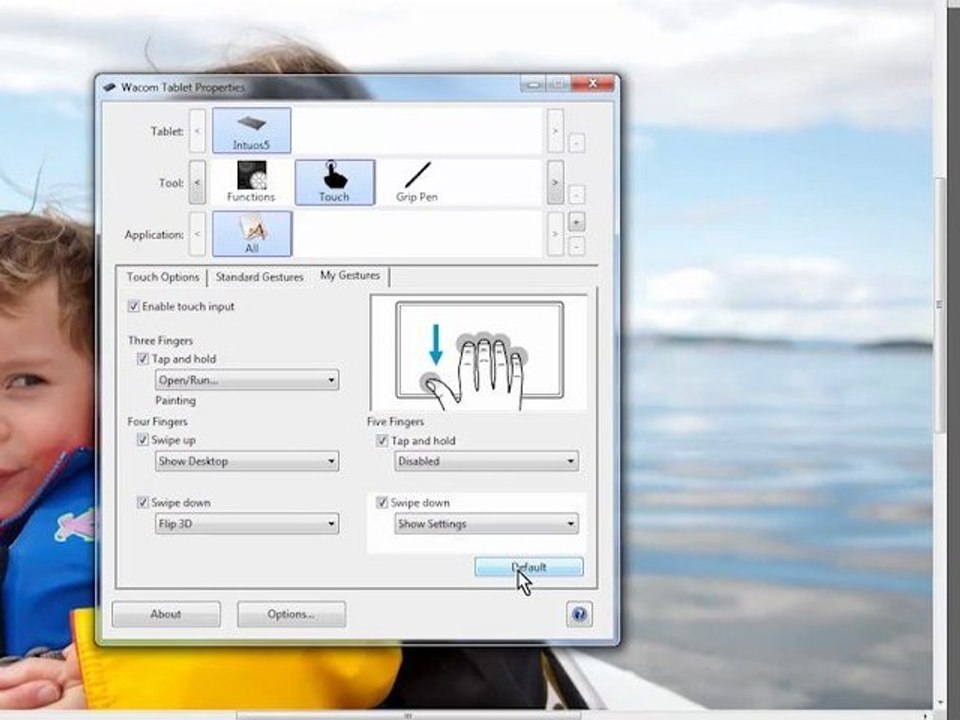
Task: Open the About dialog button
Action: click(166, 613)
